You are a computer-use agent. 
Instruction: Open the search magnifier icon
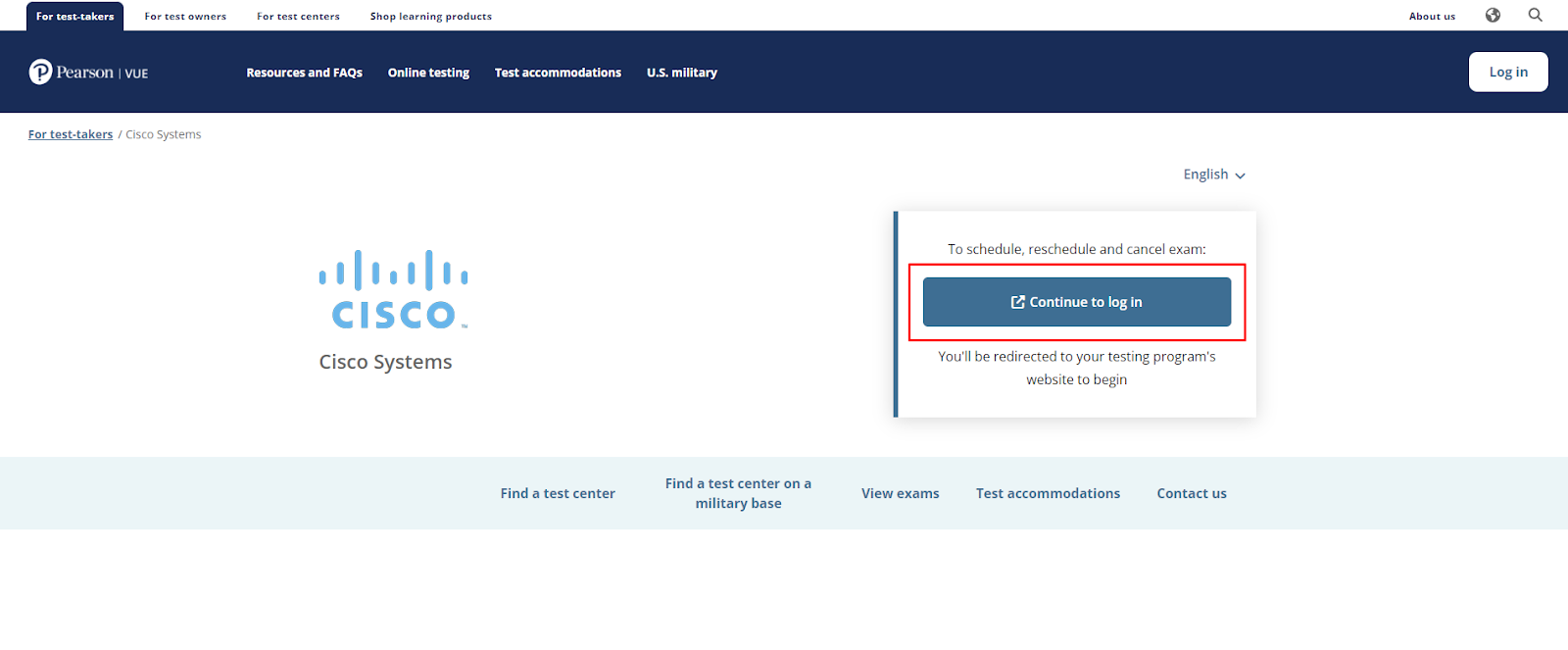pyautogui.click(x=1535, y=15)
